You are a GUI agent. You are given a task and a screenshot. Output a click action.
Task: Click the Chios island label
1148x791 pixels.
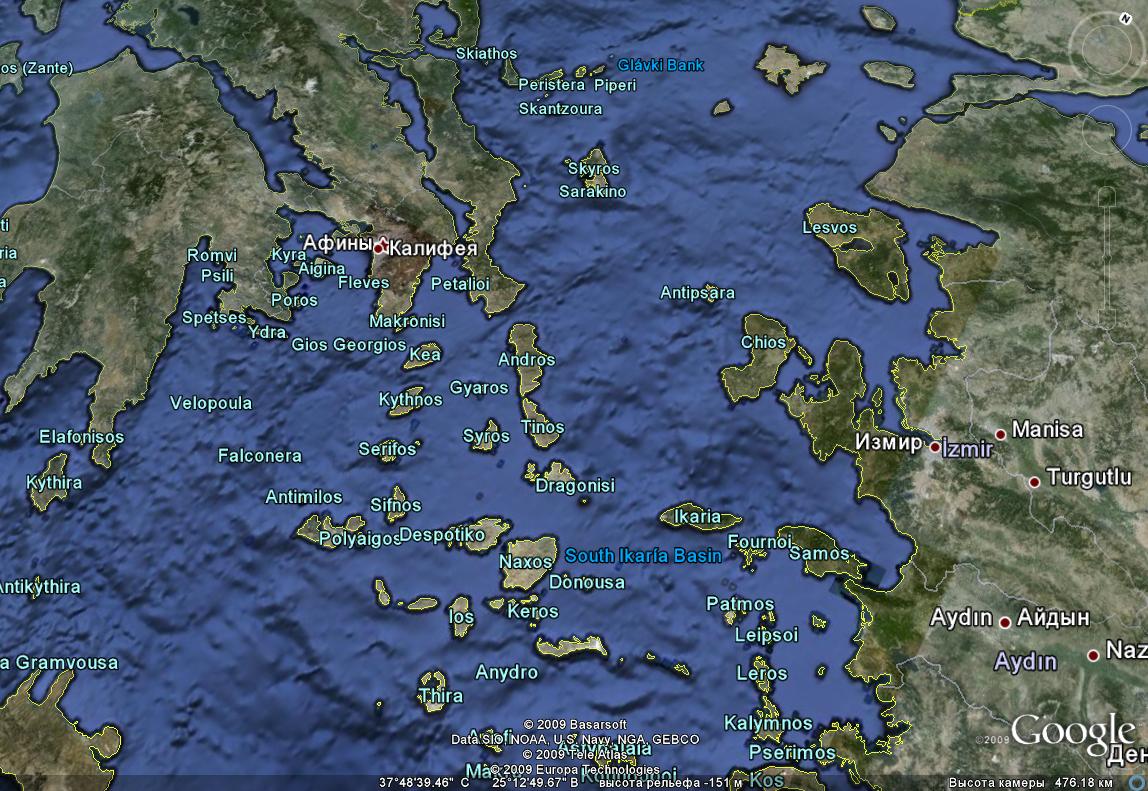[x=763, y=342]
